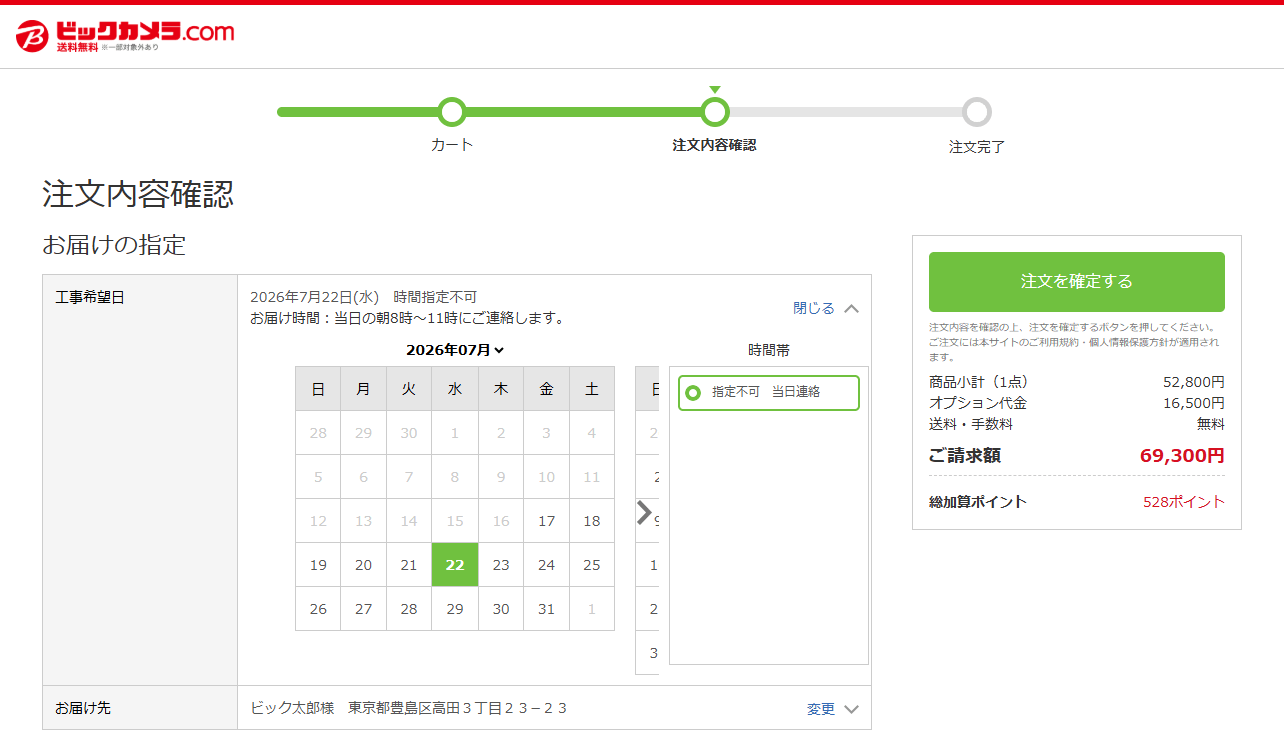Image resolution: width=1284 pixels, height=740 pixels.
Task: Click the 送料・手数料 無料 value
Action: (x=1211, y=424)
